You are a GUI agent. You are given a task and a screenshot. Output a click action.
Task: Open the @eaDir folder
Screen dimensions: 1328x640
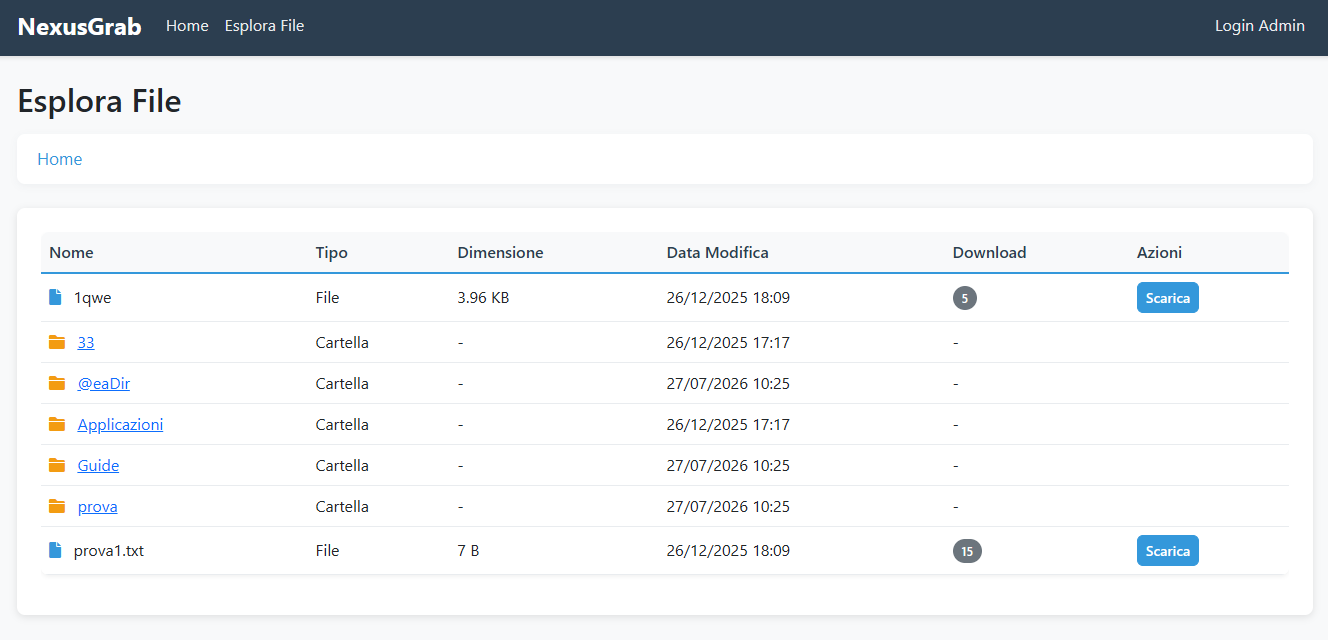pos(104,383)
